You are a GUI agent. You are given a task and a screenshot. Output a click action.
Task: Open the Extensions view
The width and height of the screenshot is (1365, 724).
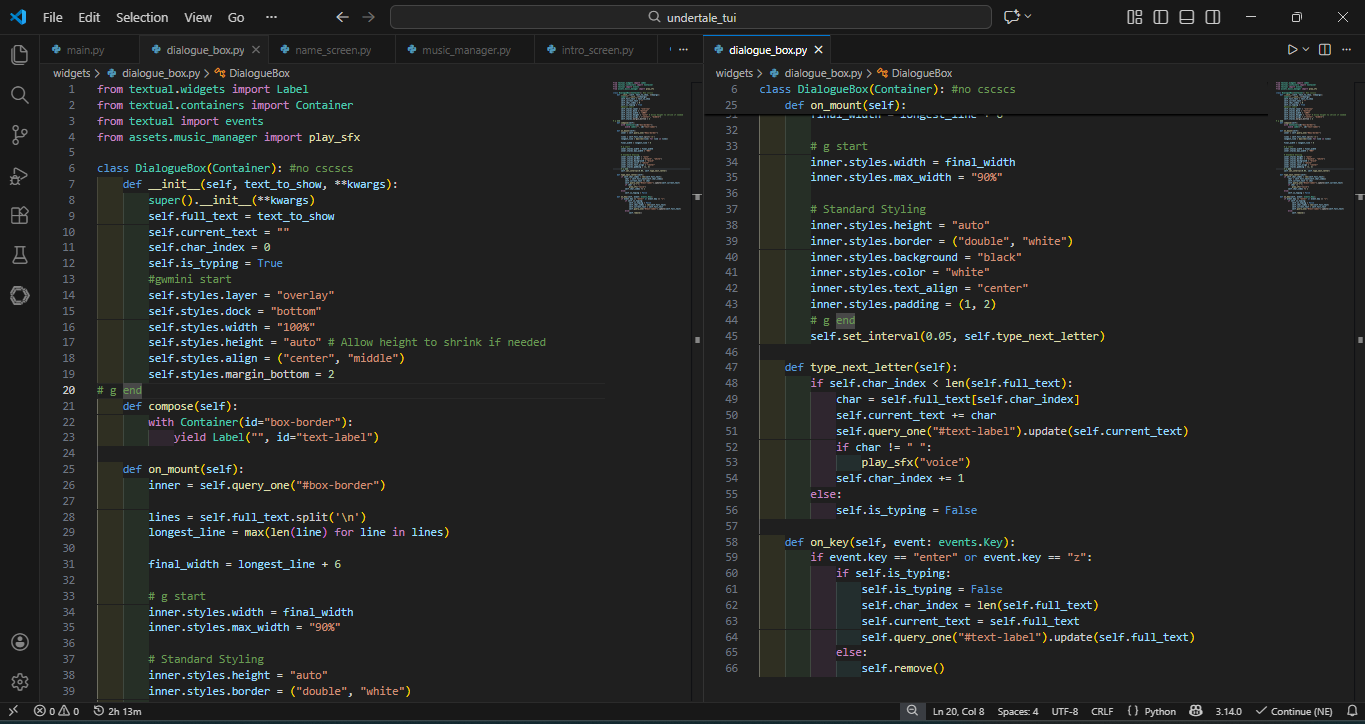(19, 215)
